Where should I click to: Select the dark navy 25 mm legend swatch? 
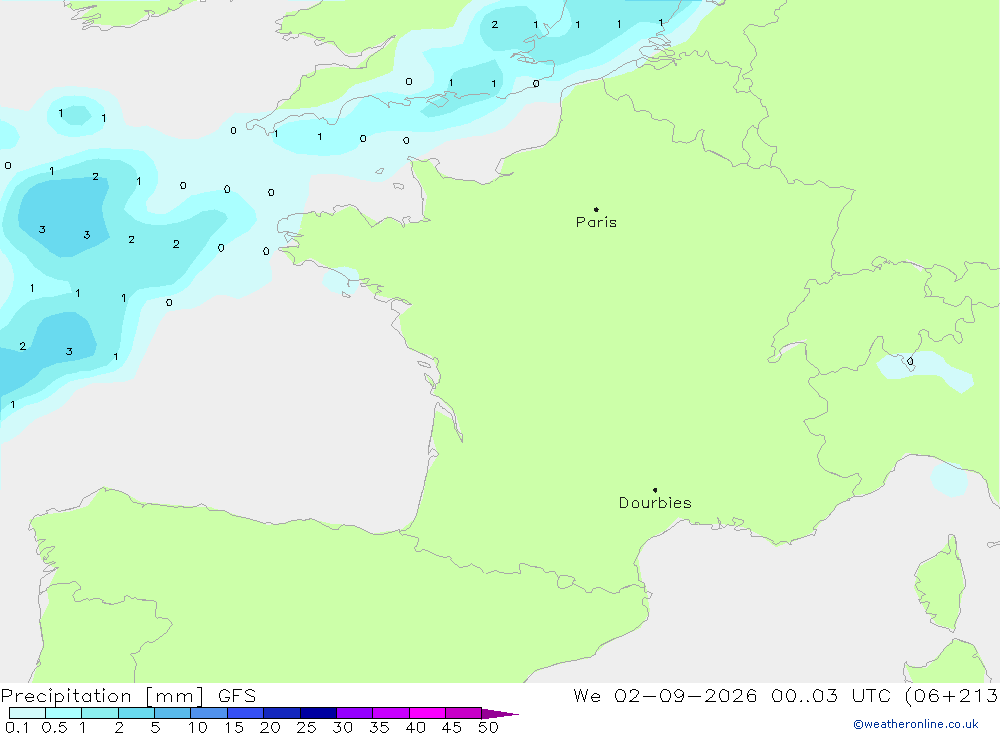coord(318,713)
